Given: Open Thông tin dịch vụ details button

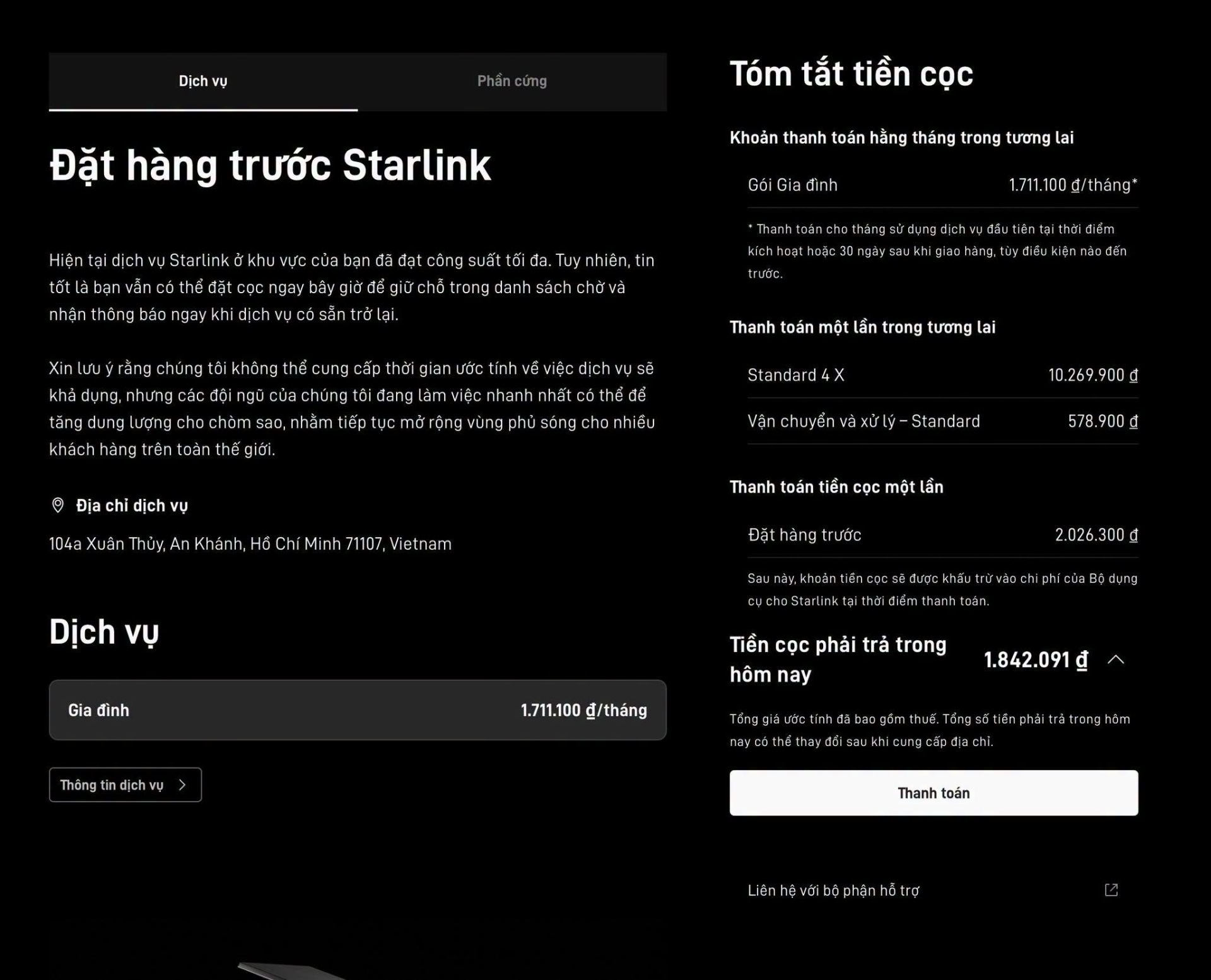Looking at the screenshot, I should click(126, 785).
